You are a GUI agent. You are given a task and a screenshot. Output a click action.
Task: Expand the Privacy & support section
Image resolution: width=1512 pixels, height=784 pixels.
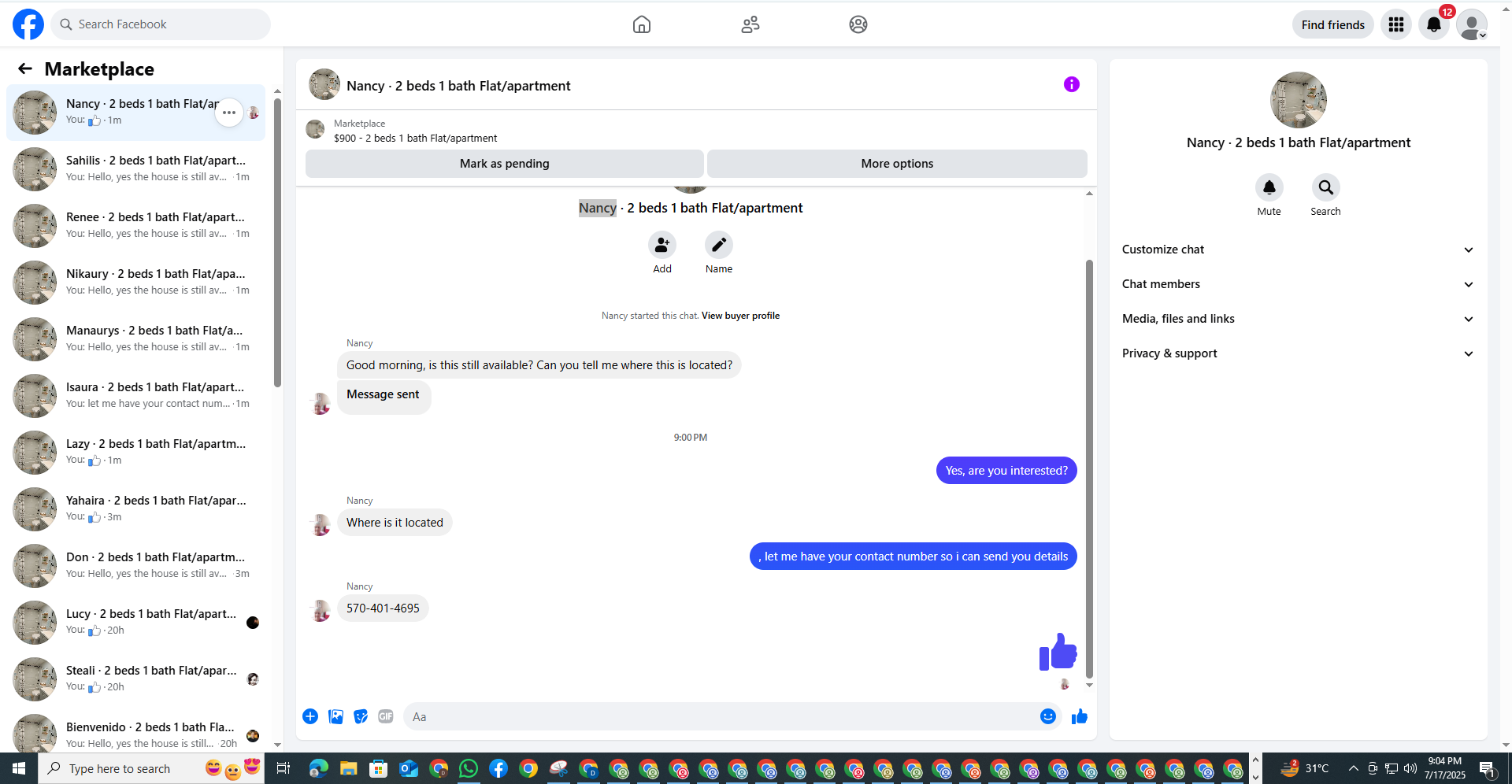(1299, 353)
